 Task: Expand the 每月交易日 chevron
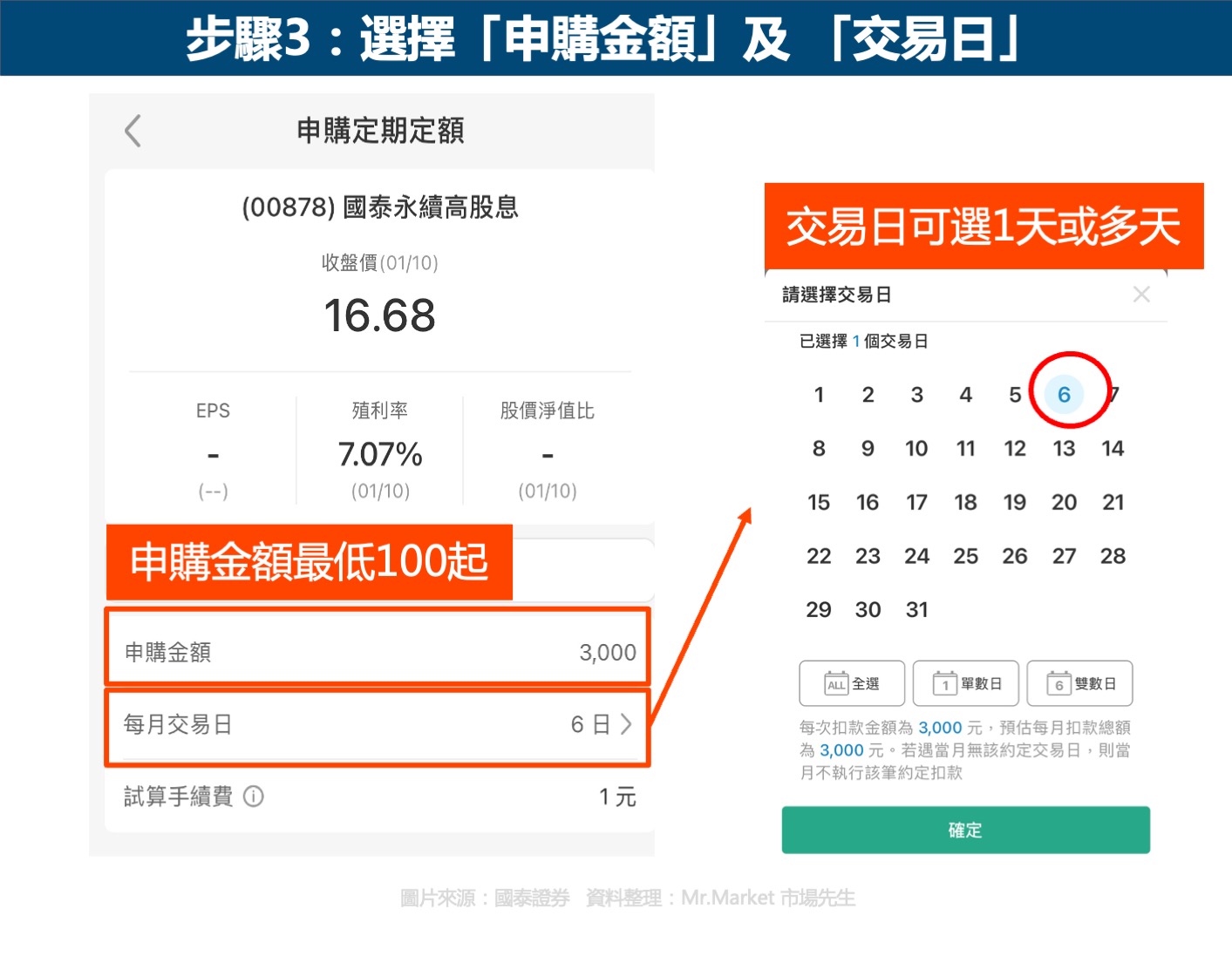click(x=626, y=724)
